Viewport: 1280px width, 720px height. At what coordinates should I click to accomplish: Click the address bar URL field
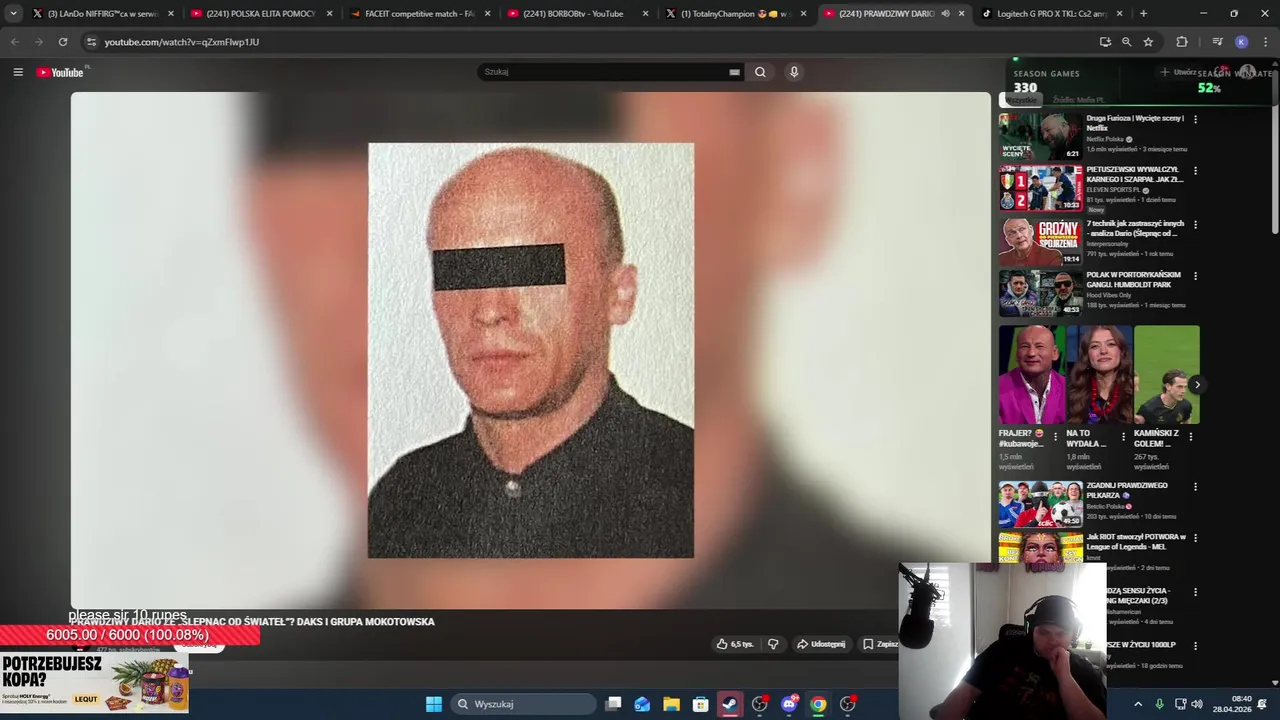[x=590, y=42]
